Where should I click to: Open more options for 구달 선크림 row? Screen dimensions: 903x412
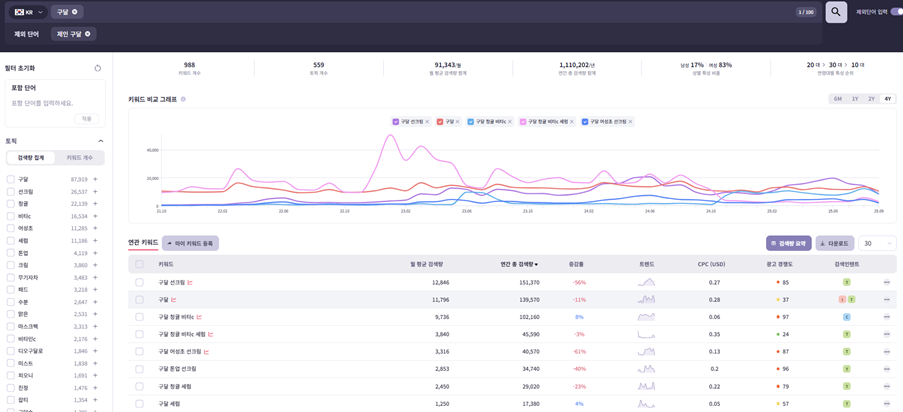(x=886, y=283)
